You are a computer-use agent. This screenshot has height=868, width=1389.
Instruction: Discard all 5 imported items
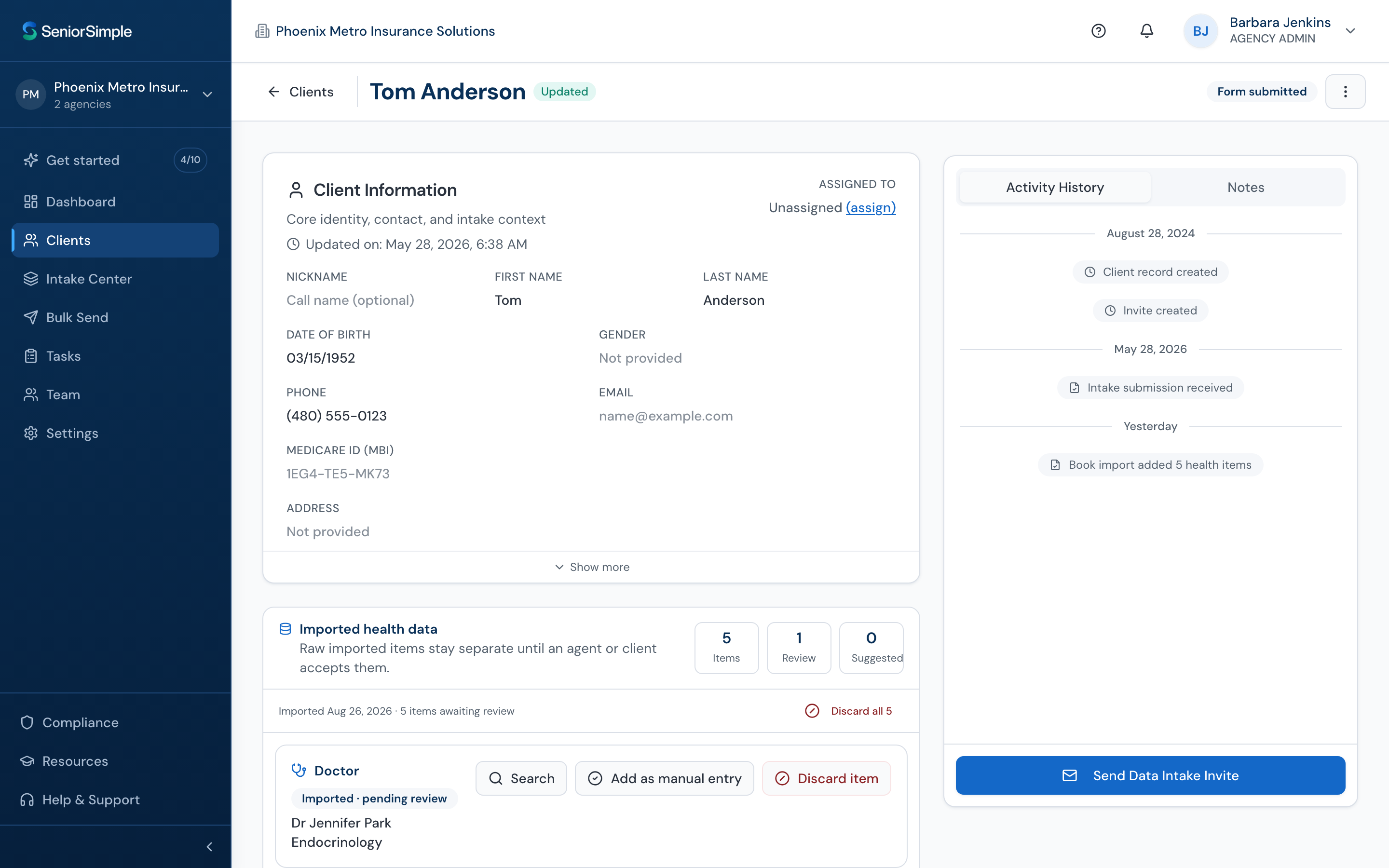[849, 711]
